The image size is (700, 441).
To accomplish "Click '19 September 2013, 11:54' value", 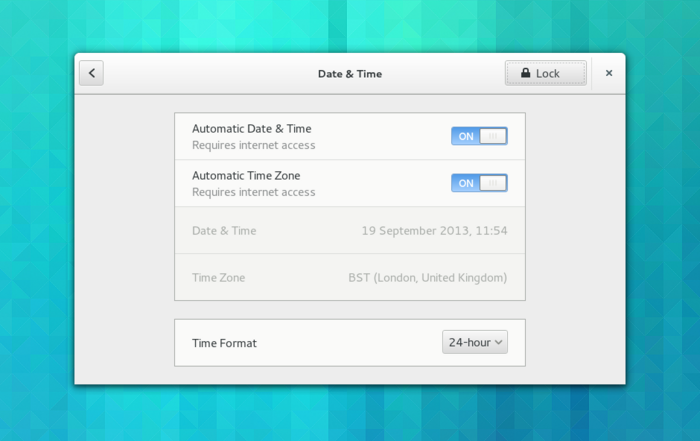I will [434, 231].
